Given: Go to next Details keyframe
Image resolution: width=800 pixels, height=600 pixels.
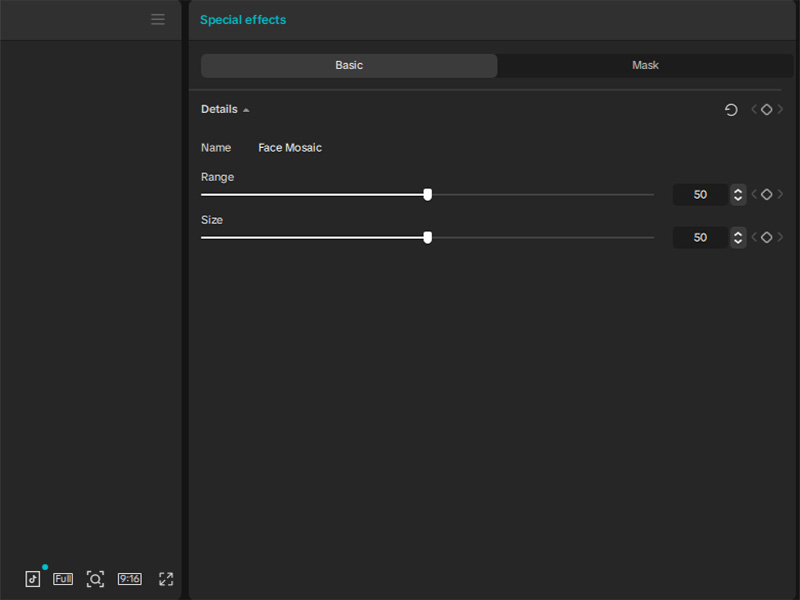Looking at the screenshot, I should click(x=780, y=110).
